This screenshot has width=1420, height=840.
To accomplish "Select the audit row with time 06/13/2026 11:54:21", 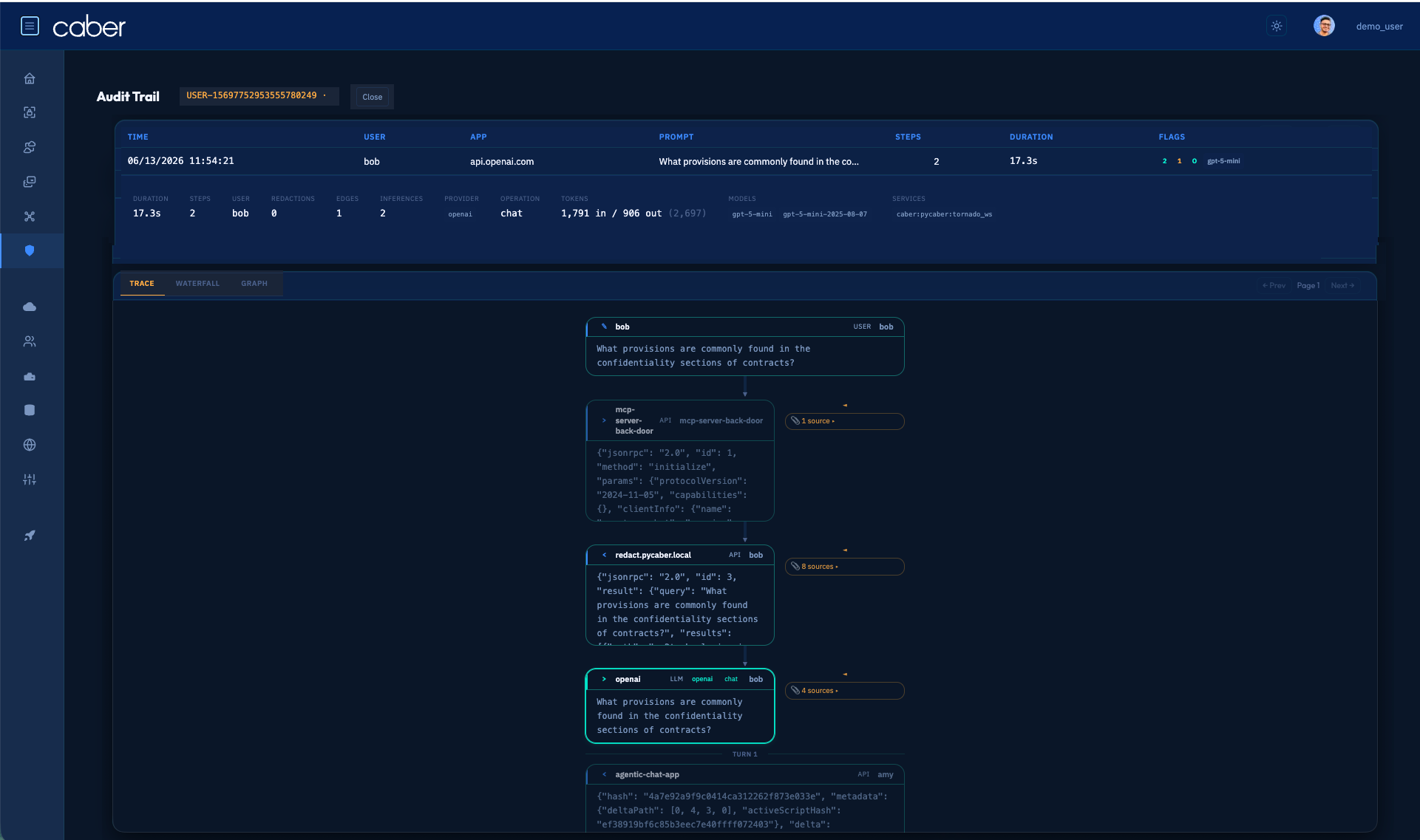I will point(745,161).
